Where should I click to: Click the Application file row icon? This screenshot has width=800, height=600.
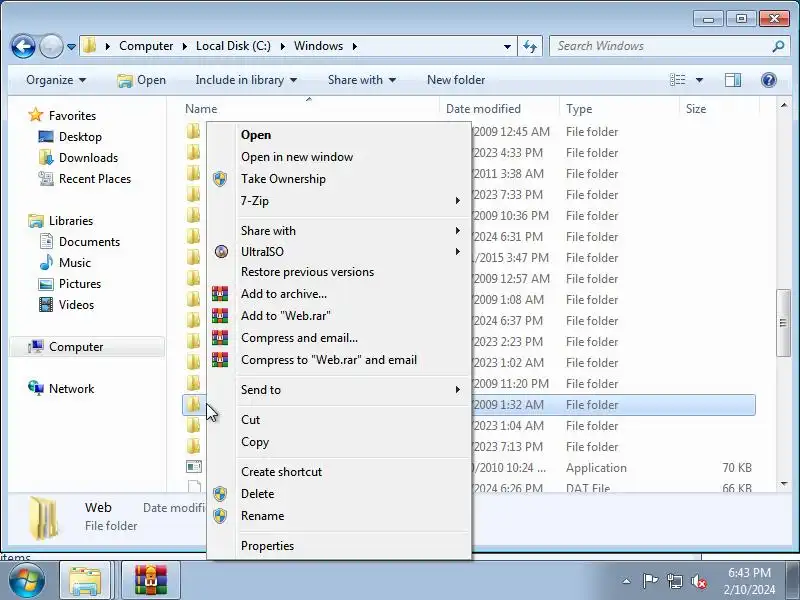click(x=194, y=467)
